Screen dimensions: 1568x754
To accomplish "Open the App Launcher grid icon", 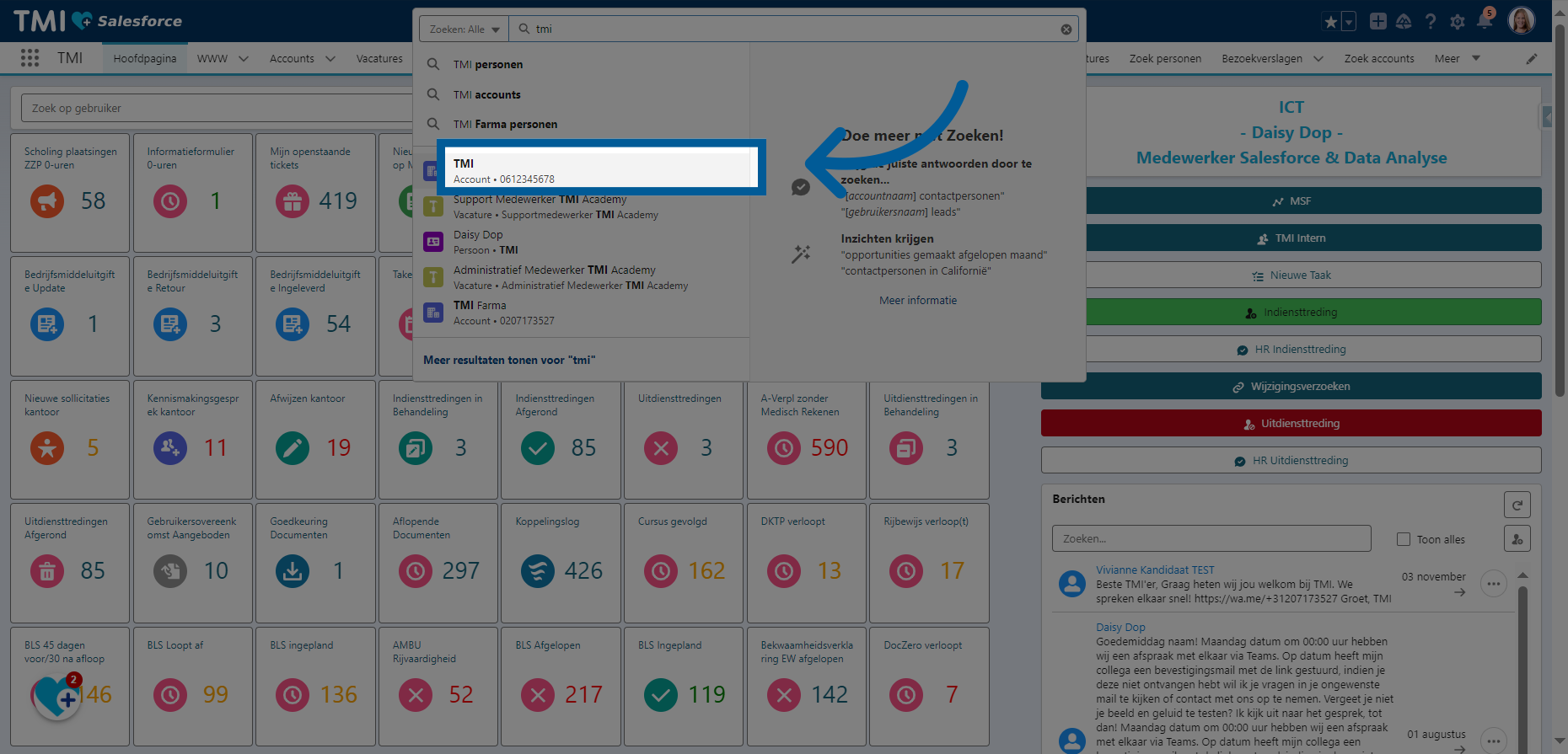I will (x=30, y=58).
